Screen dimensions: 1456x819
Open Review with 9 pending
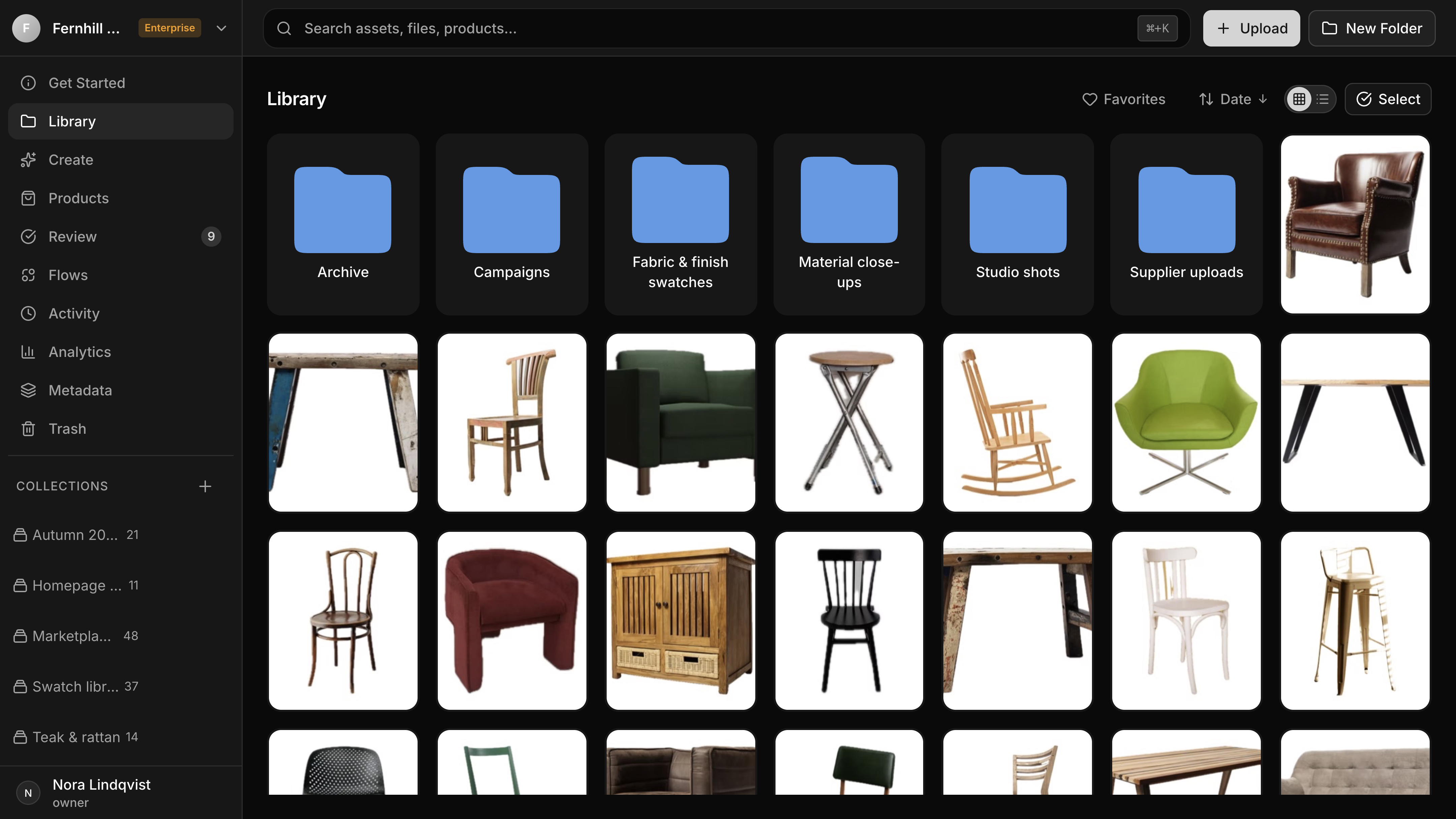click(x=121, y=237)
